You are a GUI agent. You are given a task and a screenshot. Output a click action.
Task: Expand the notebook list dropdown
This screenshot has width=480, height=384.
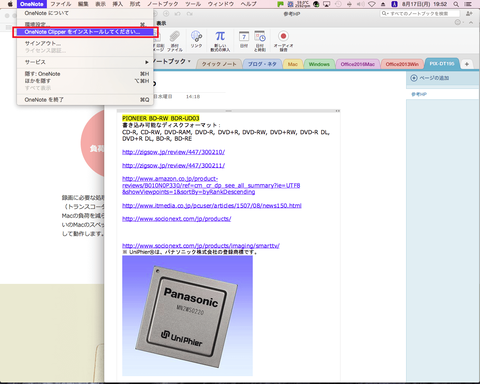190,61
